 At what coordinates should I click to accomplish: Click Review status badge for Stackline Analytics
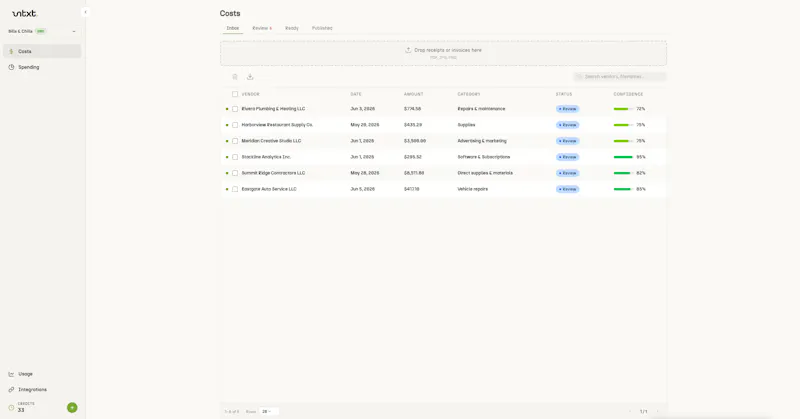pyautogui.click(x=567, y=157)
